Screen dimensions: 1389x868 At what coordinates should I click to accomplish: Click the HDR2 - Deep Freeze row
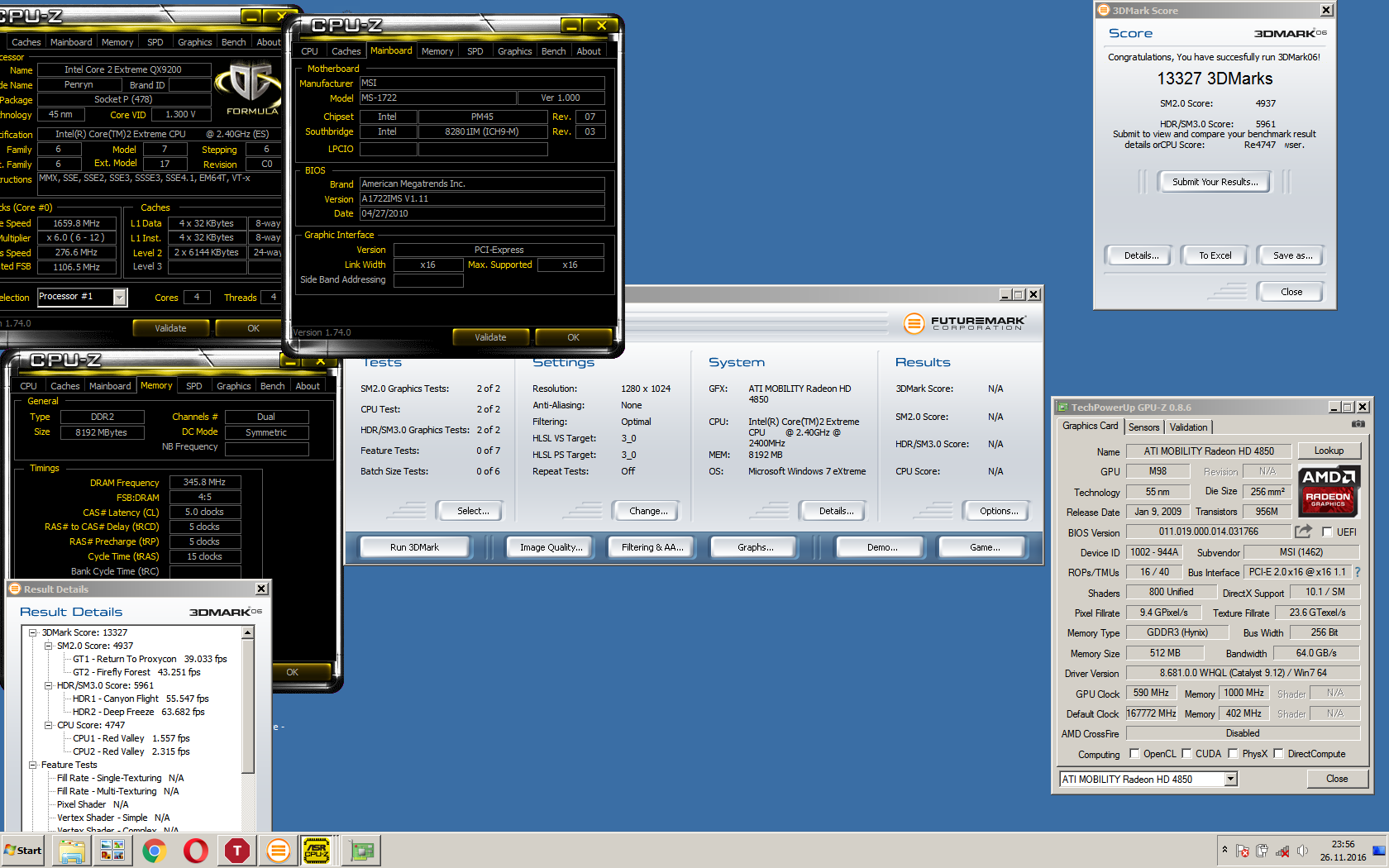point(138,712)
